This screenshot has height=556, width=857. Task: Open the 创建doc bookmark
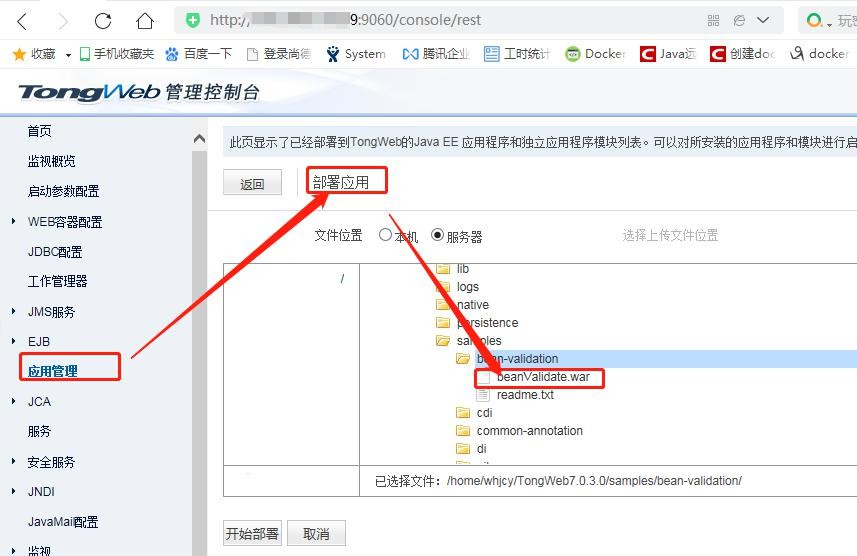[x=743, y=54]
